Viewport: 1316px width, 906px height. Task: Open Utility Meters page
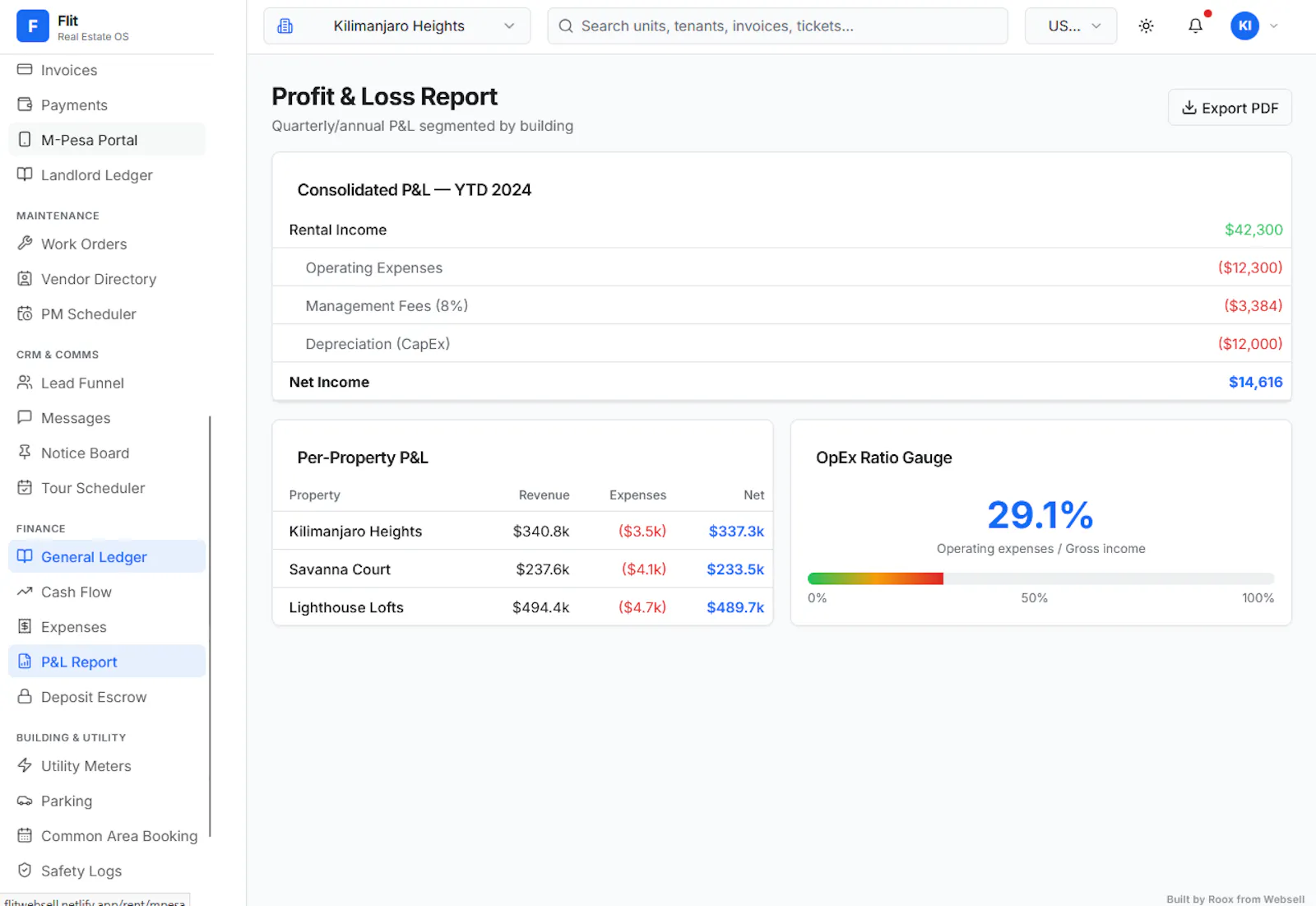(107, 765)
